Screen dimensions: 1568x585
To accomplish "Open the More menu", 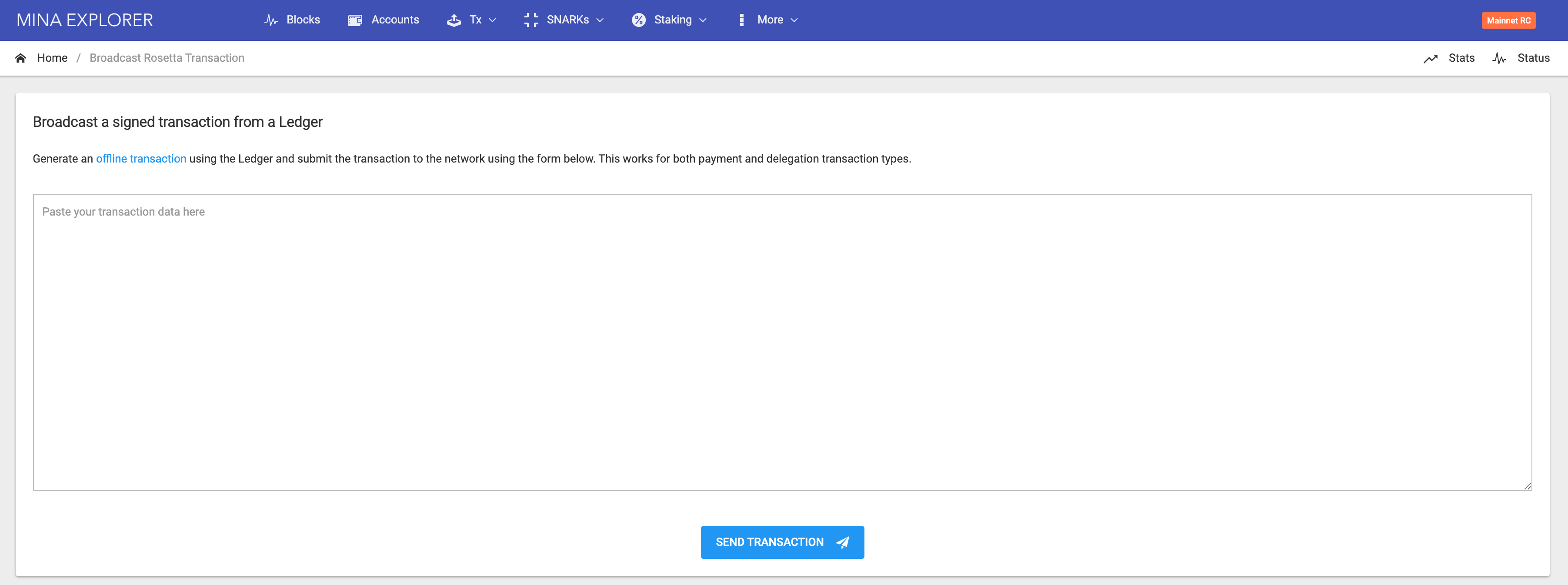I will pyautogui.click(x=770, y=20).
